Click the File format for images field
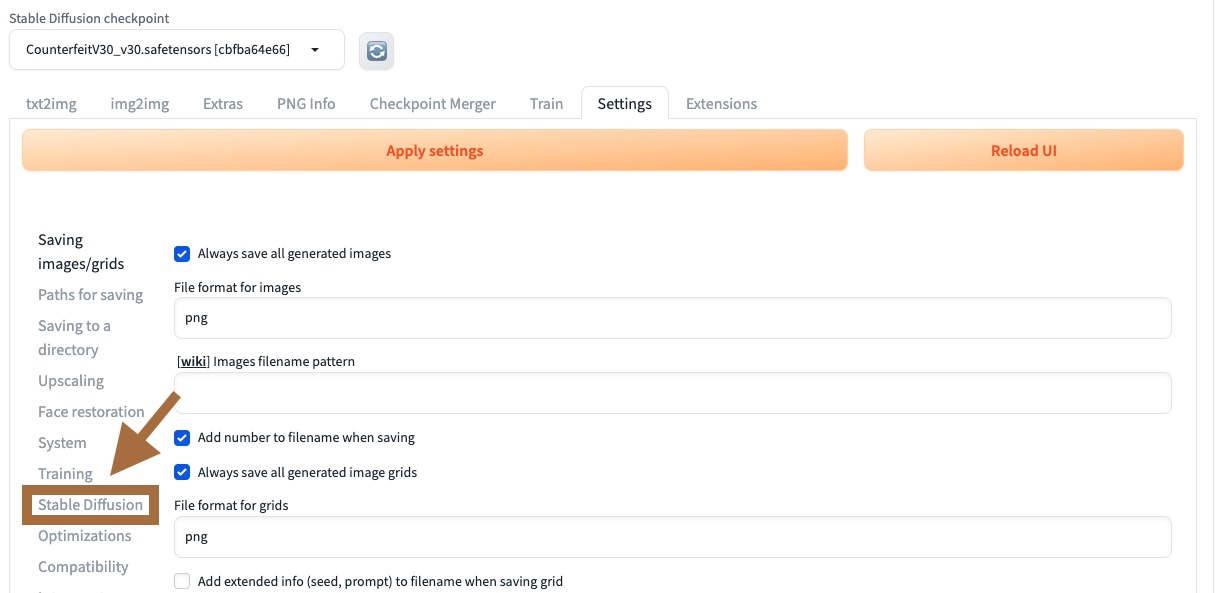Screen dimensions: 1215x593 click(672, 318)
